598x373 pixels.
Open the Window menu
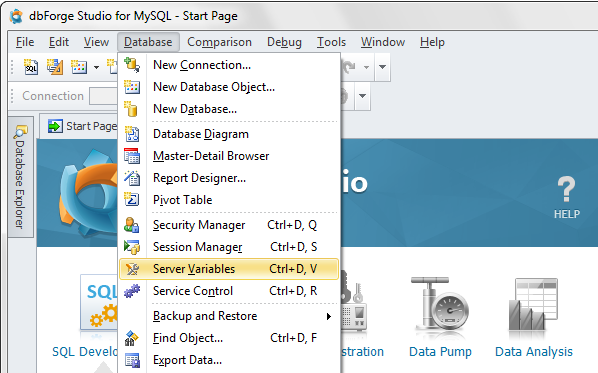pos(383,42)
